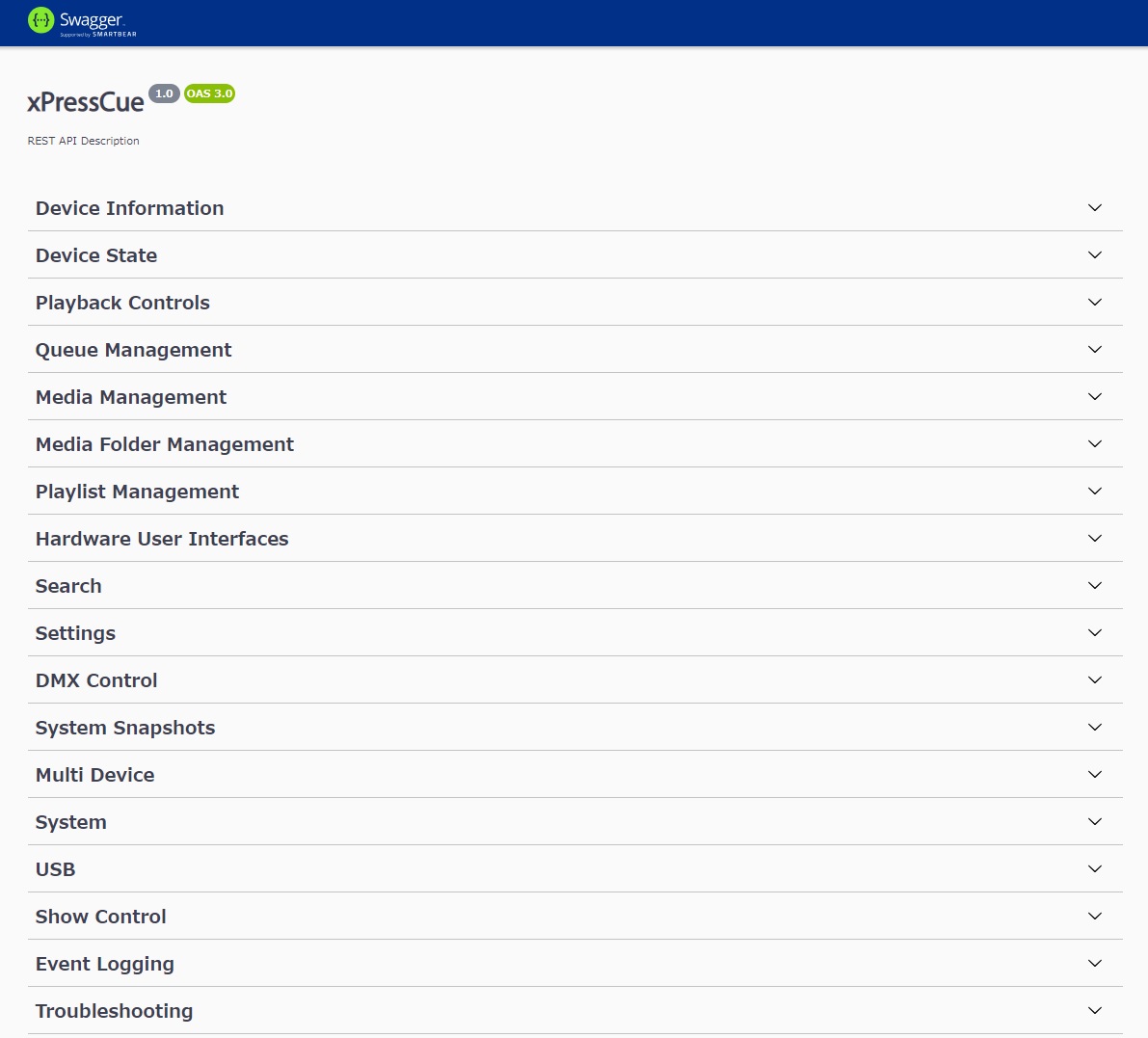The width and height of the screenshot is (1148, 1038).
Task: Open the Device Information section title
Action: point(129,208)
